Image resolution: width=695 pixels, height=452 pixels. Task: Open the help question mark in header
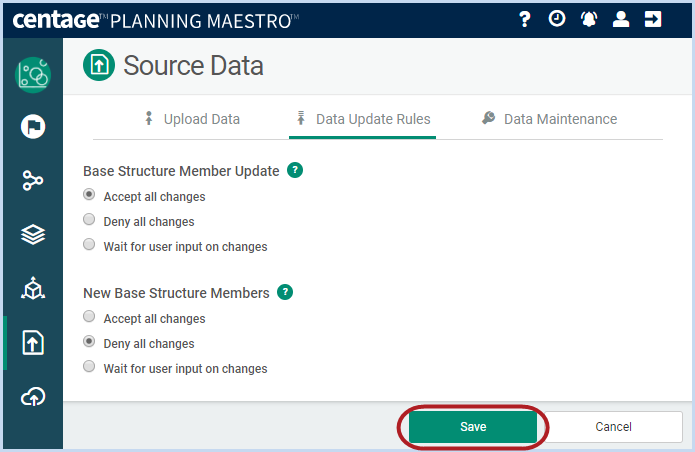click(x=525, y=19)
